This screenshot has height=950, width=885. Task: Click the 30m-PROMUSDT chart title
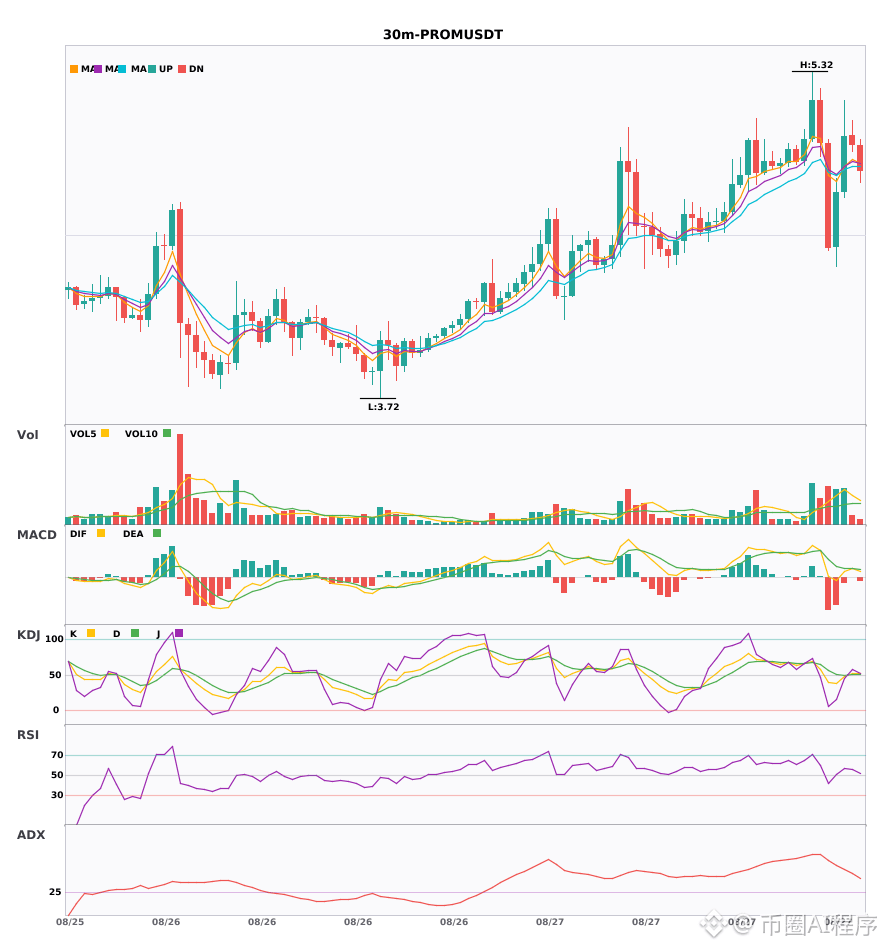click(443, 35)
